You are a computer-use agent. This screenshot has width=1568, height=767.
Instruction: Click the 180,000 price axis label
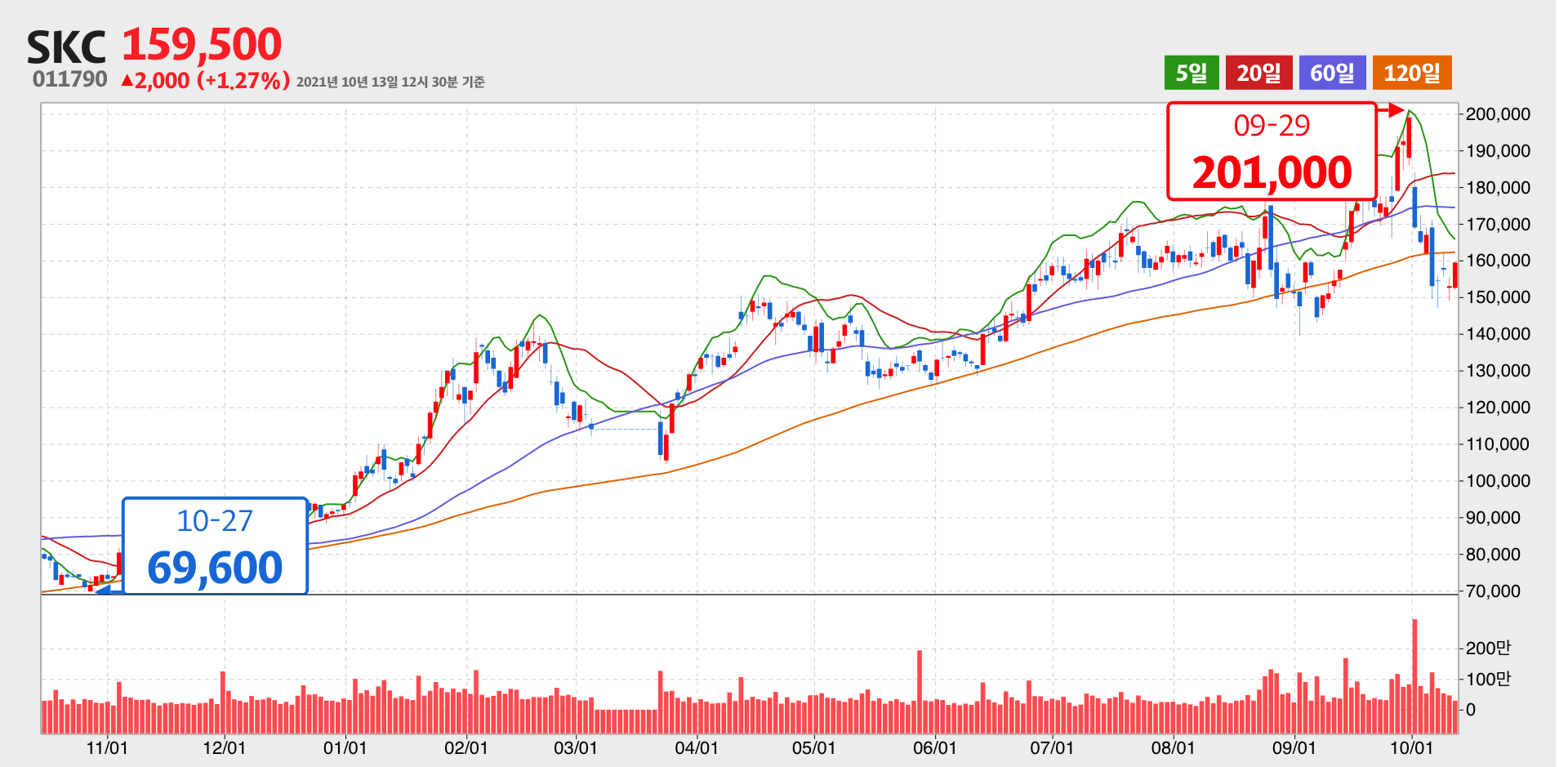1498,187
